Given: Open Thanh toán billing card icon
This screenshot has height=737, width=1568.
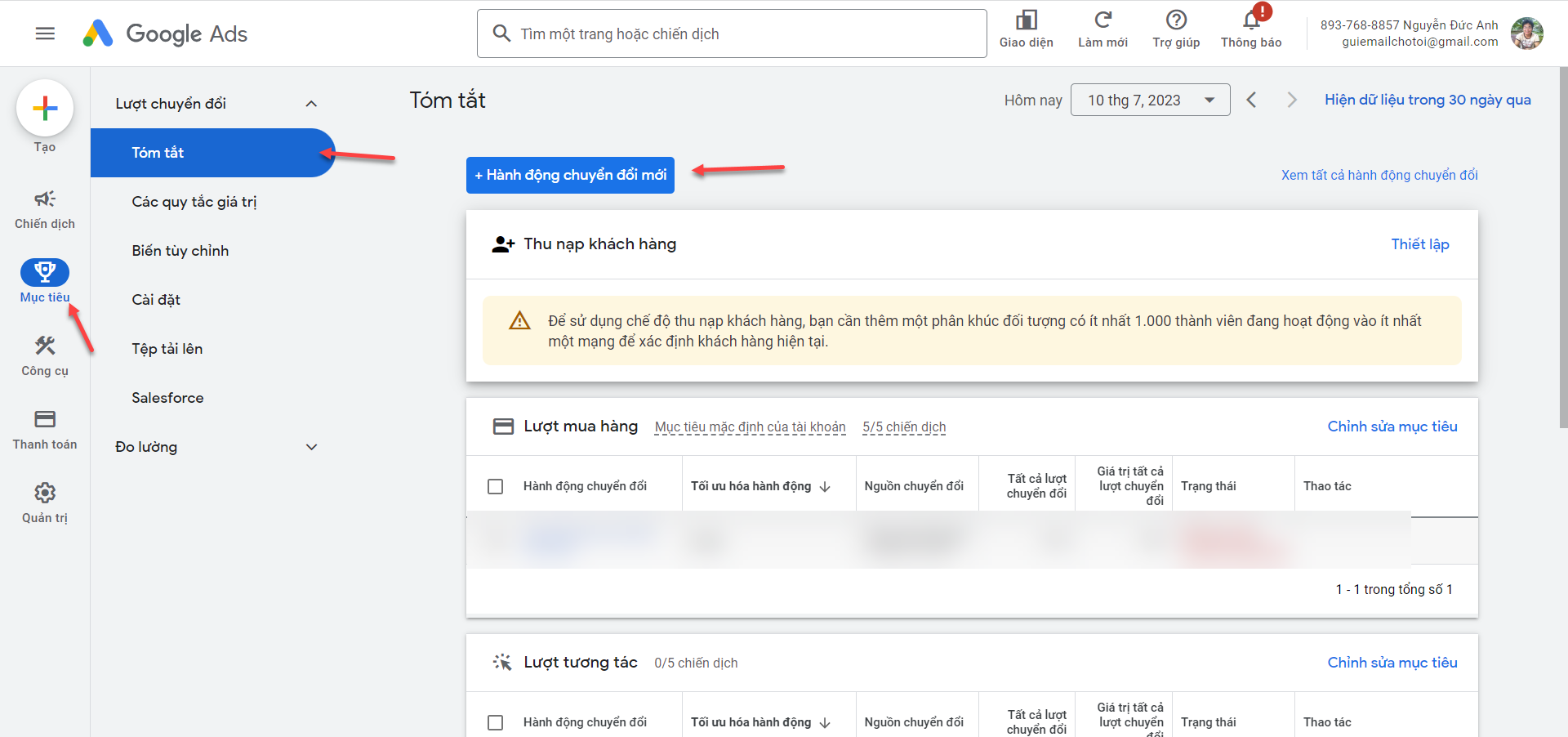Looking at the screenshot, I should [x=45, y=420].
